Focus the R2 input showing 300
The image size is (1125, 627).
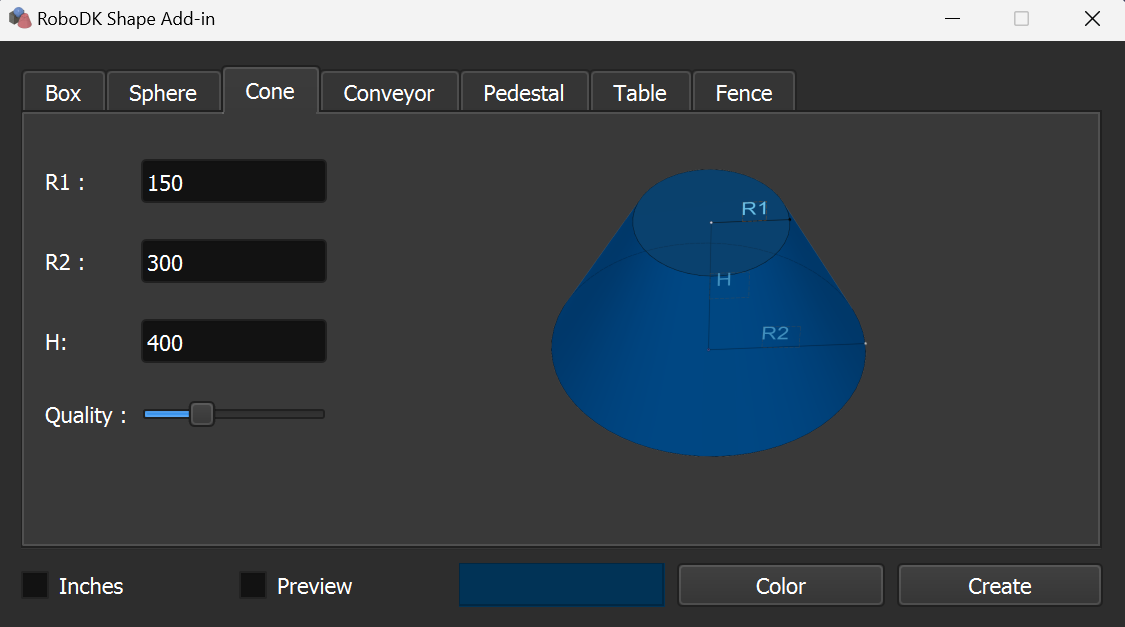(234, 262)
